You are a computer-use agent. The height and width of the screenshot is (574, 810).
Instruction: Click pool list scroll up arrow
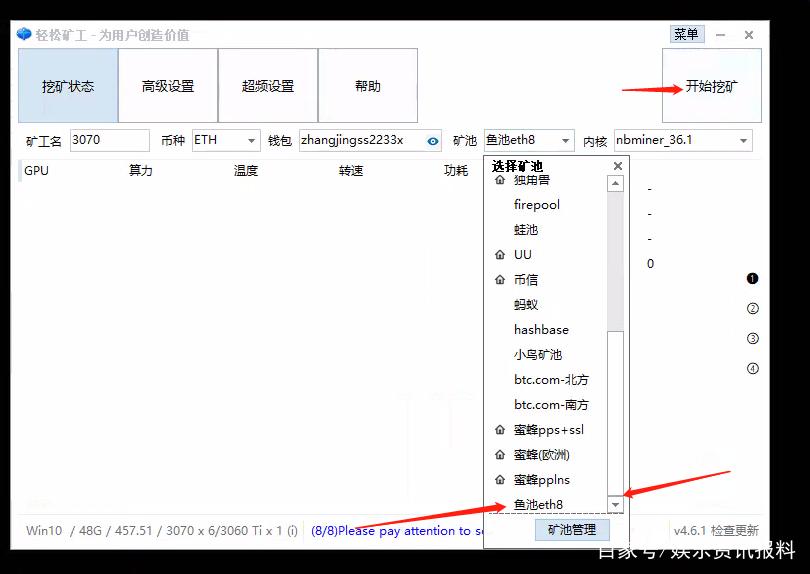tap(615, 183)
